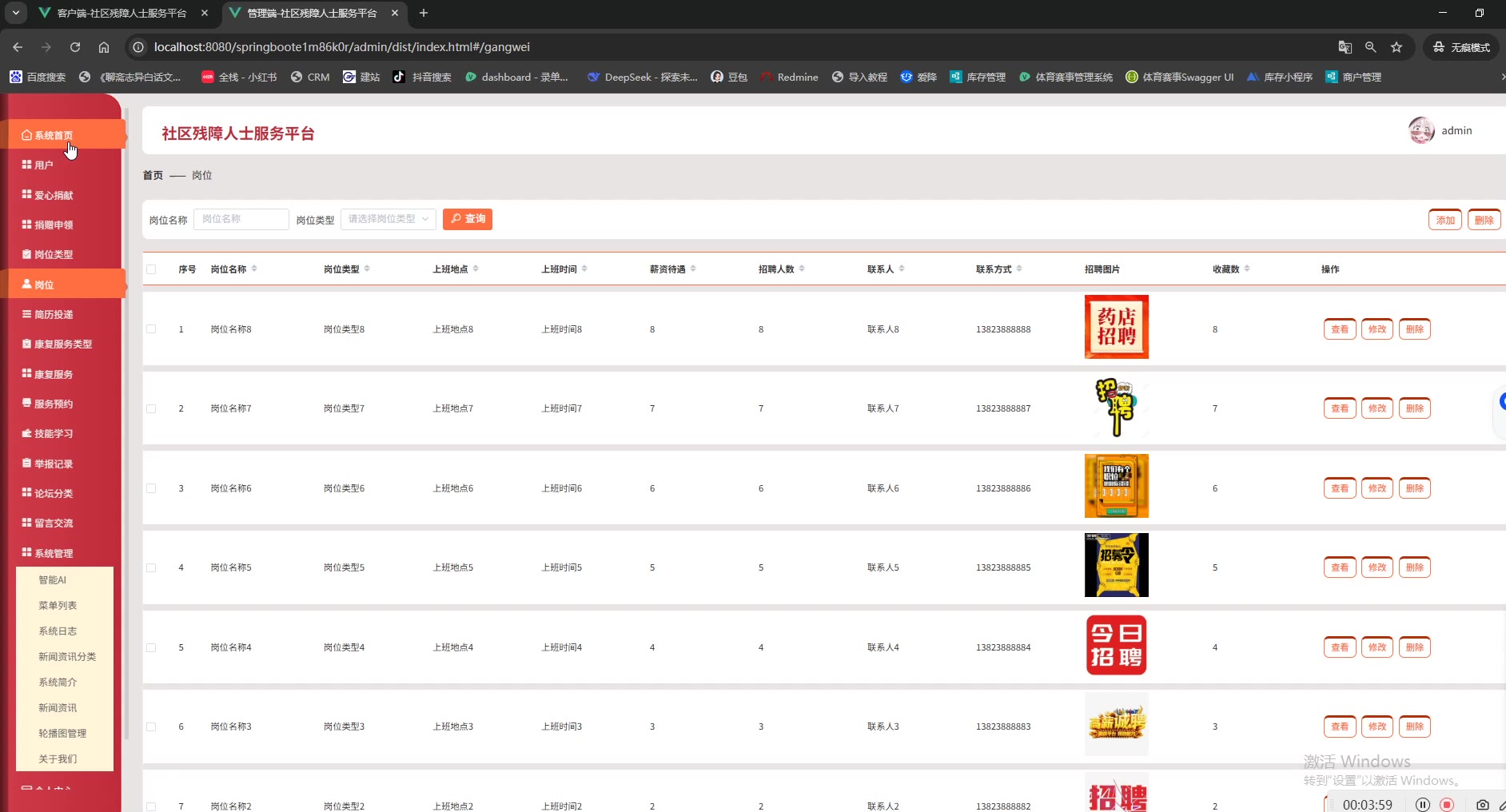Pause the screen recording timer
This screenshot has width=1506, height=812.
[x=1423, y=804]
